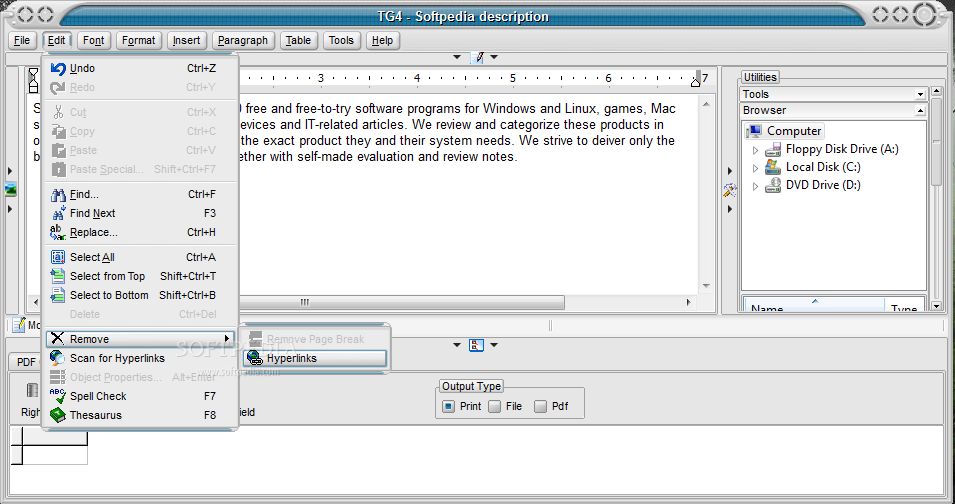This screenshot has height=504, width=955.
Task: Click the hammer tools icon beside Utilities
Action: point(730,191)
